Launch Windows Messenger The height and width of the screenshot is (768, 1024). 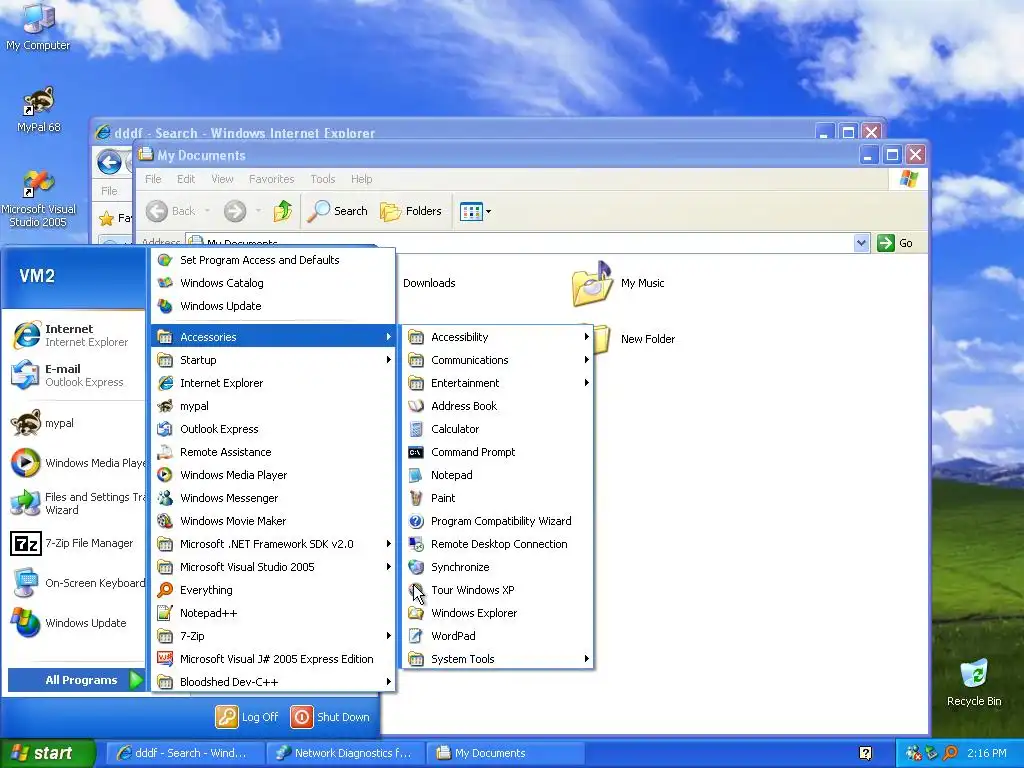[x=274, y=498]
